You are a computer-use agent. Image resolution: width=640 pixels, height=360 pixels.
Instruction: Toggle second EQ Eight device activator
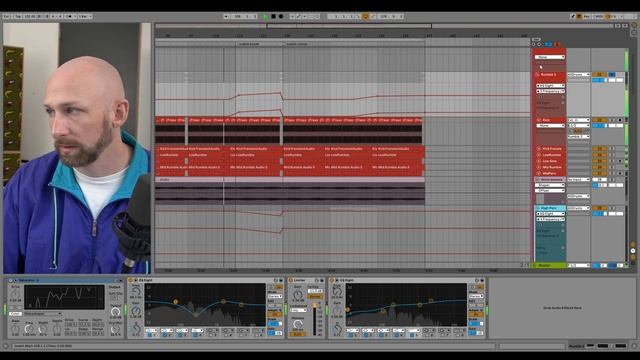click(331, 280)
